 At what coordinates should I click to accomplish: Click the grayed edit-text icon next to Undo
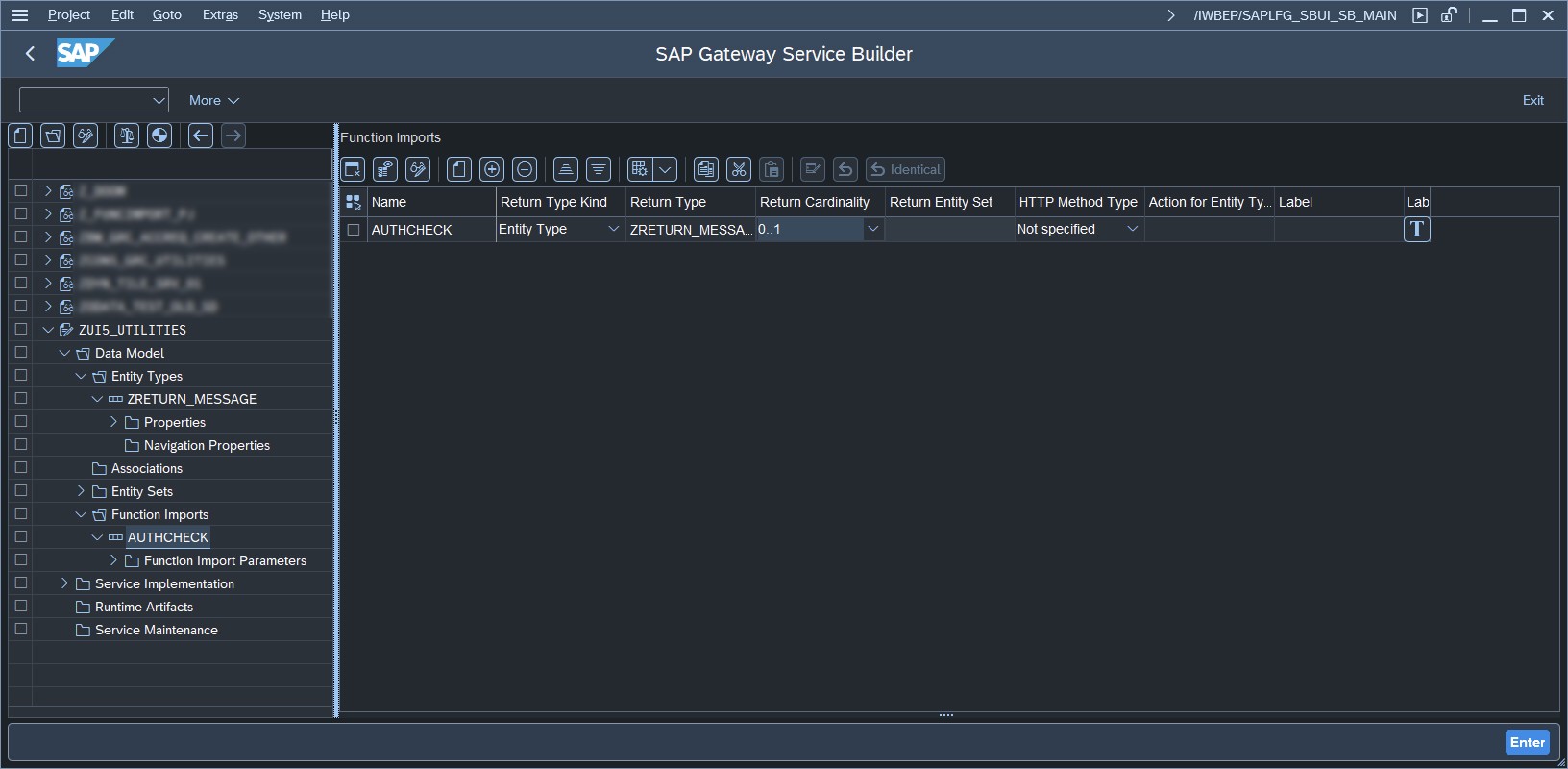pos(813,170)
